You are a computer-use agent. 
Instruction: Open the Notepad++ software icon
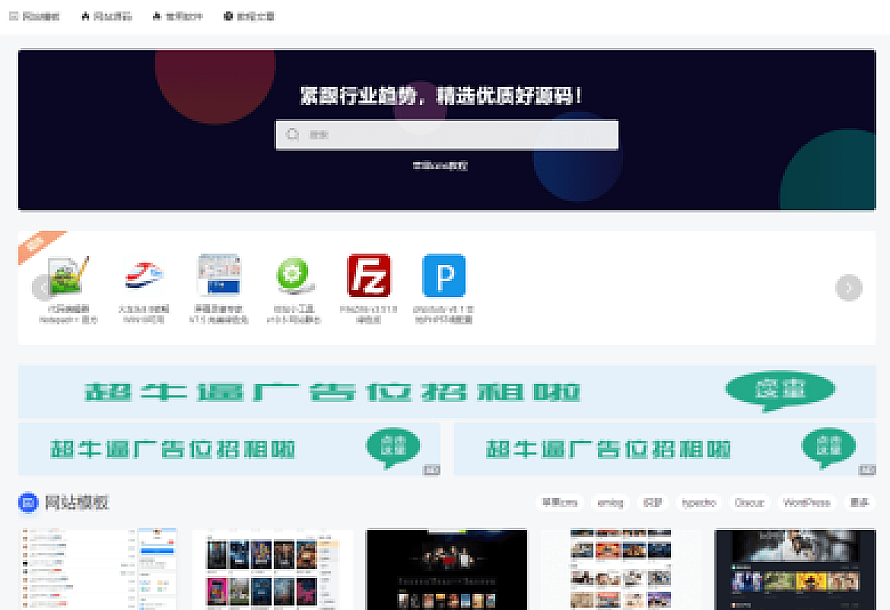point(67,277)
